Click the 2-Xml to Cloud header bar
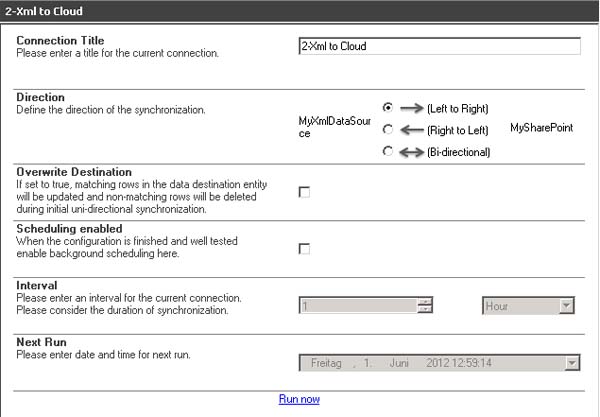600x417 pixels. 299,11
